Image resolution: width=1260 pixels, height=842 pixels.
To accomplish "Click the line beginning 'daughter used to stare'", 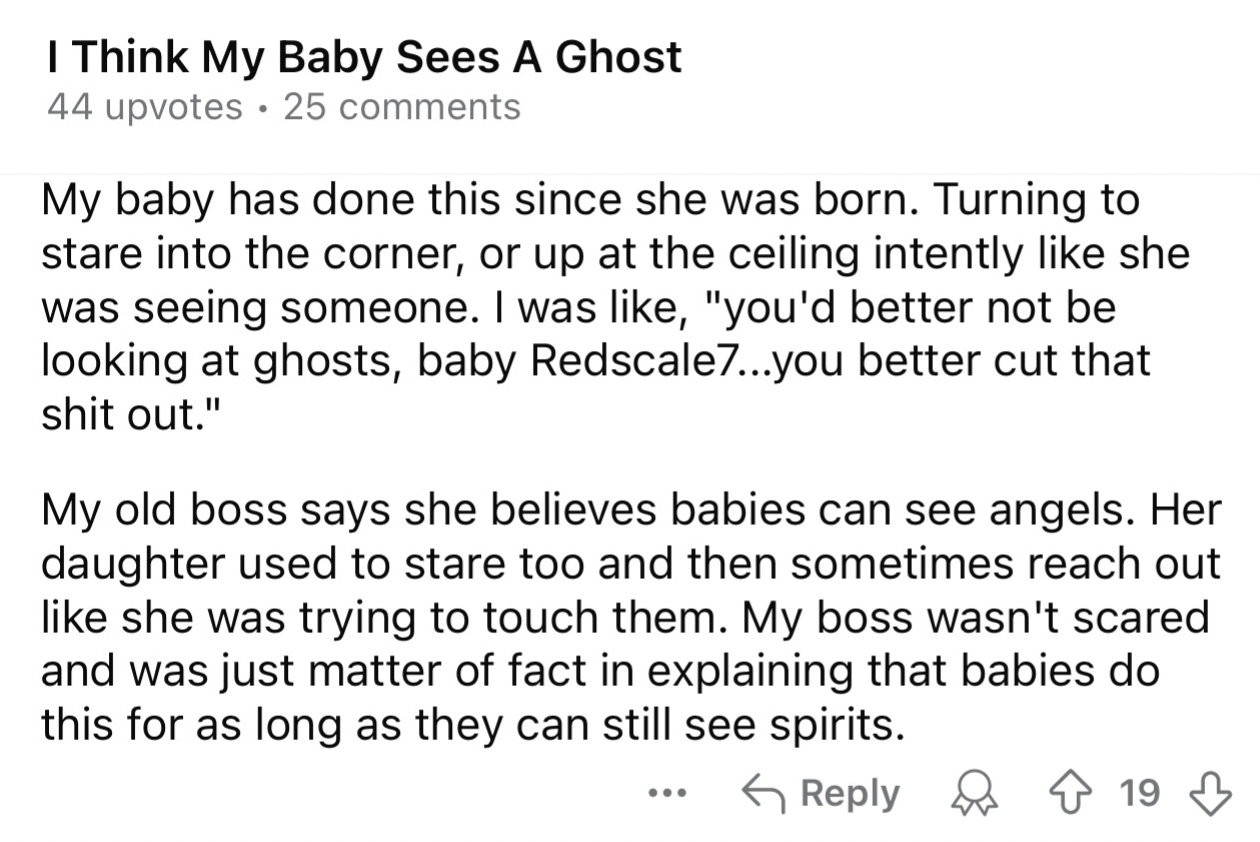I will click(630, 564).
